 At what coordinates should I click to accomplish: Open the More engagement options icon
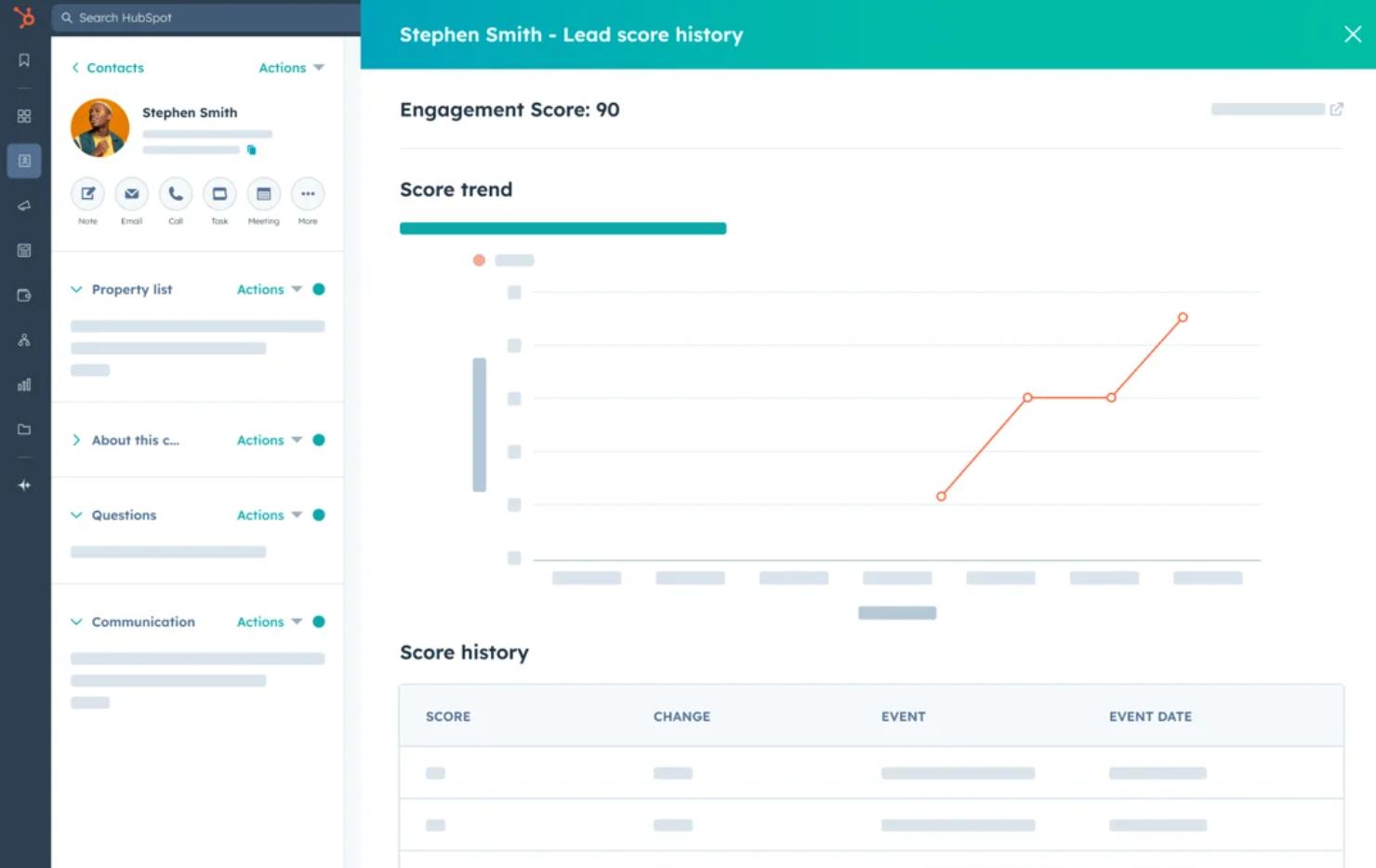(307, 196)
